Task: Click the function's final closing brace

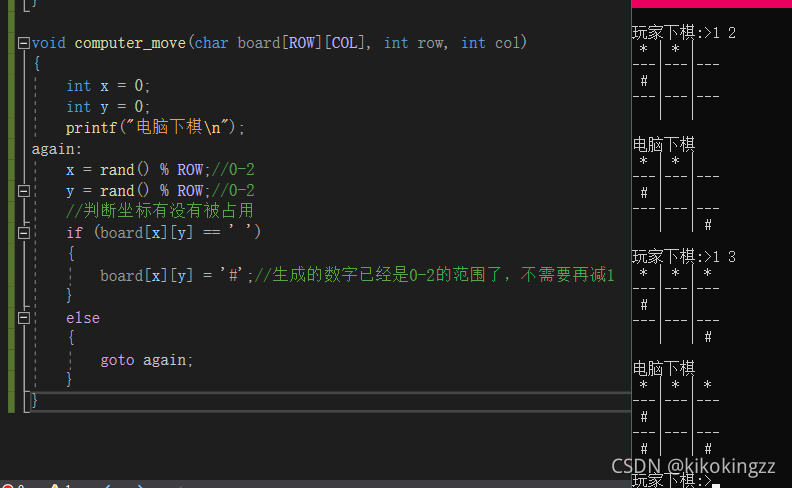Action: [x=35, y=401]
